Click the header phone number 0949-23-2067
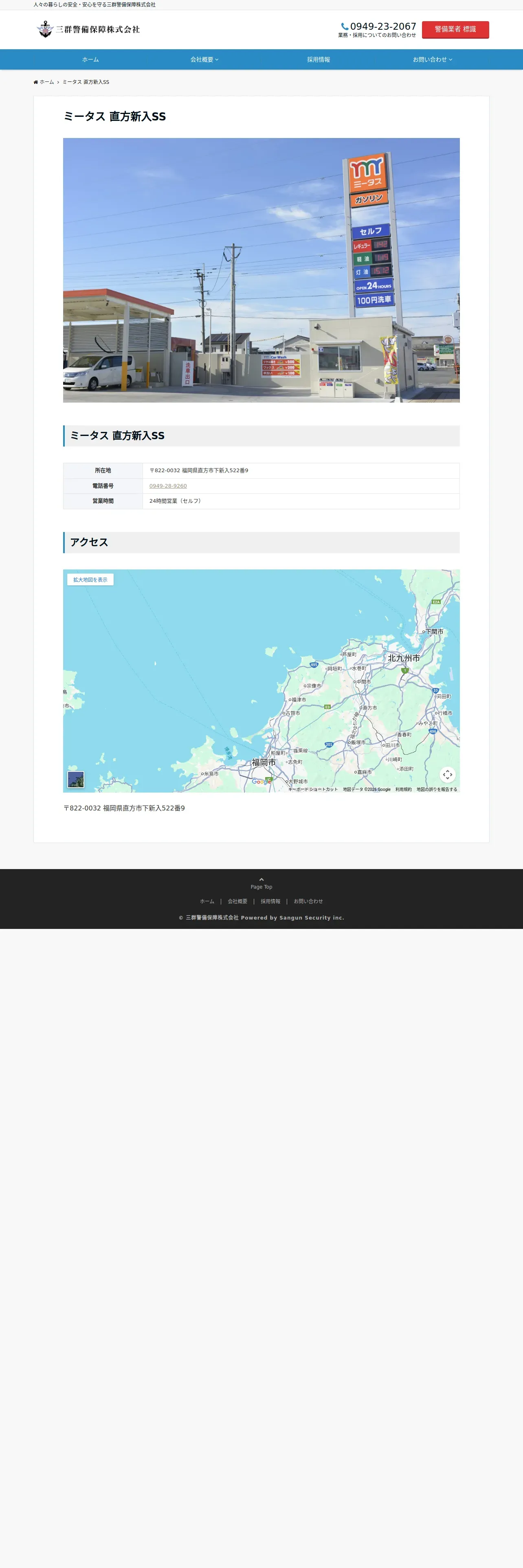 [x=383, y=26]
